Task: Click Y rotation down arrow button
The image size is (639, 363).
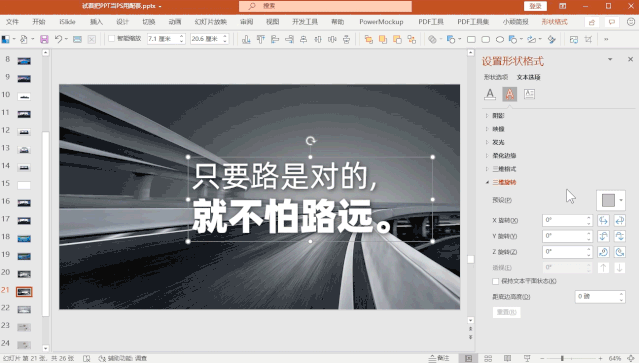Action: click(619, 236)
